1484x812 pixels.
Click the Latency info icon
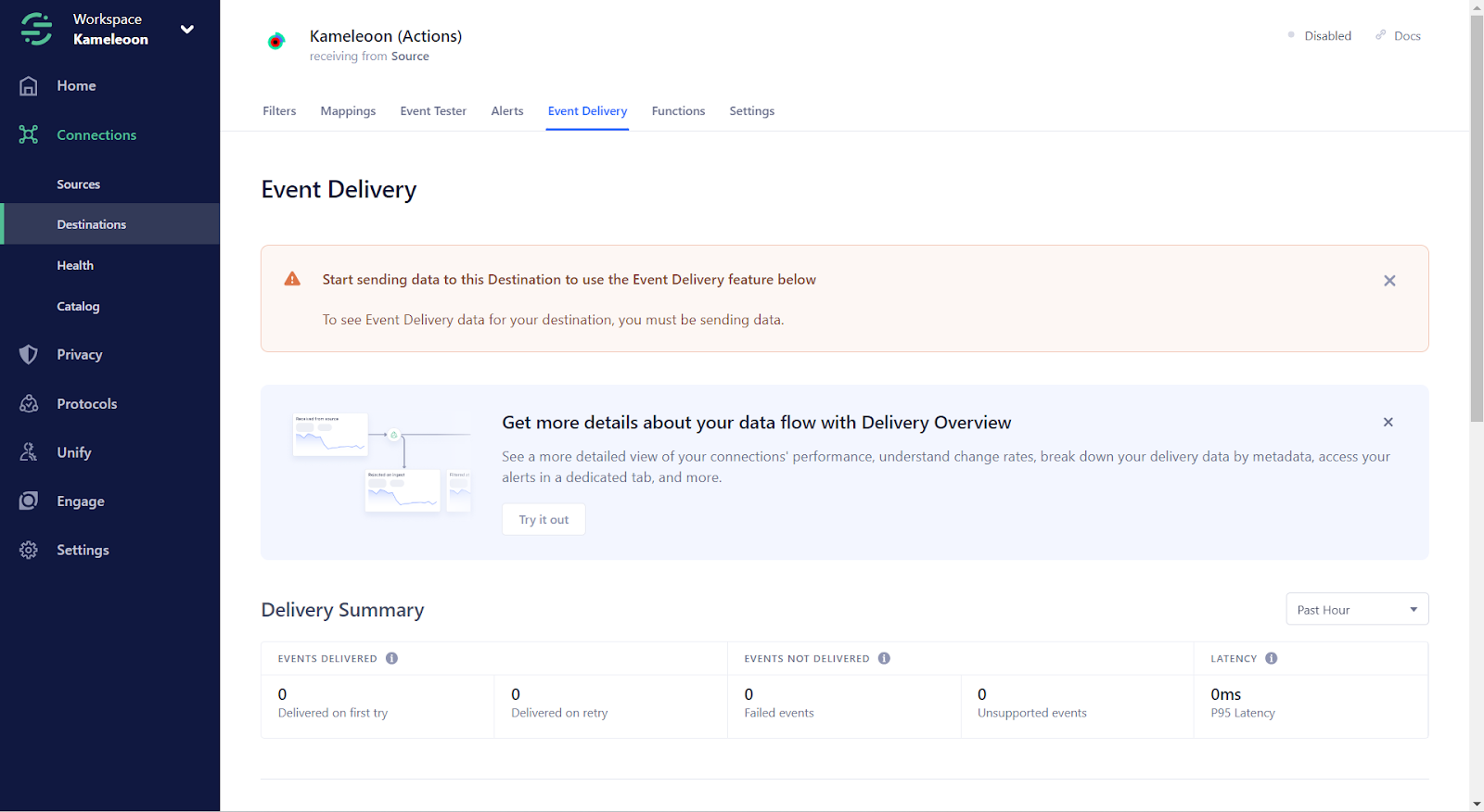[1271, 659]
